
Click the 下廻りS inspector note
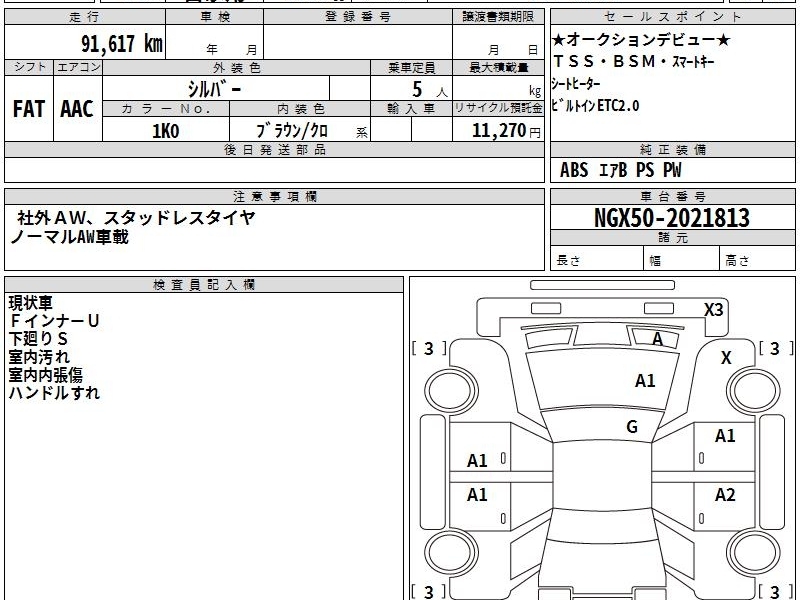click(x=38, y=339)
